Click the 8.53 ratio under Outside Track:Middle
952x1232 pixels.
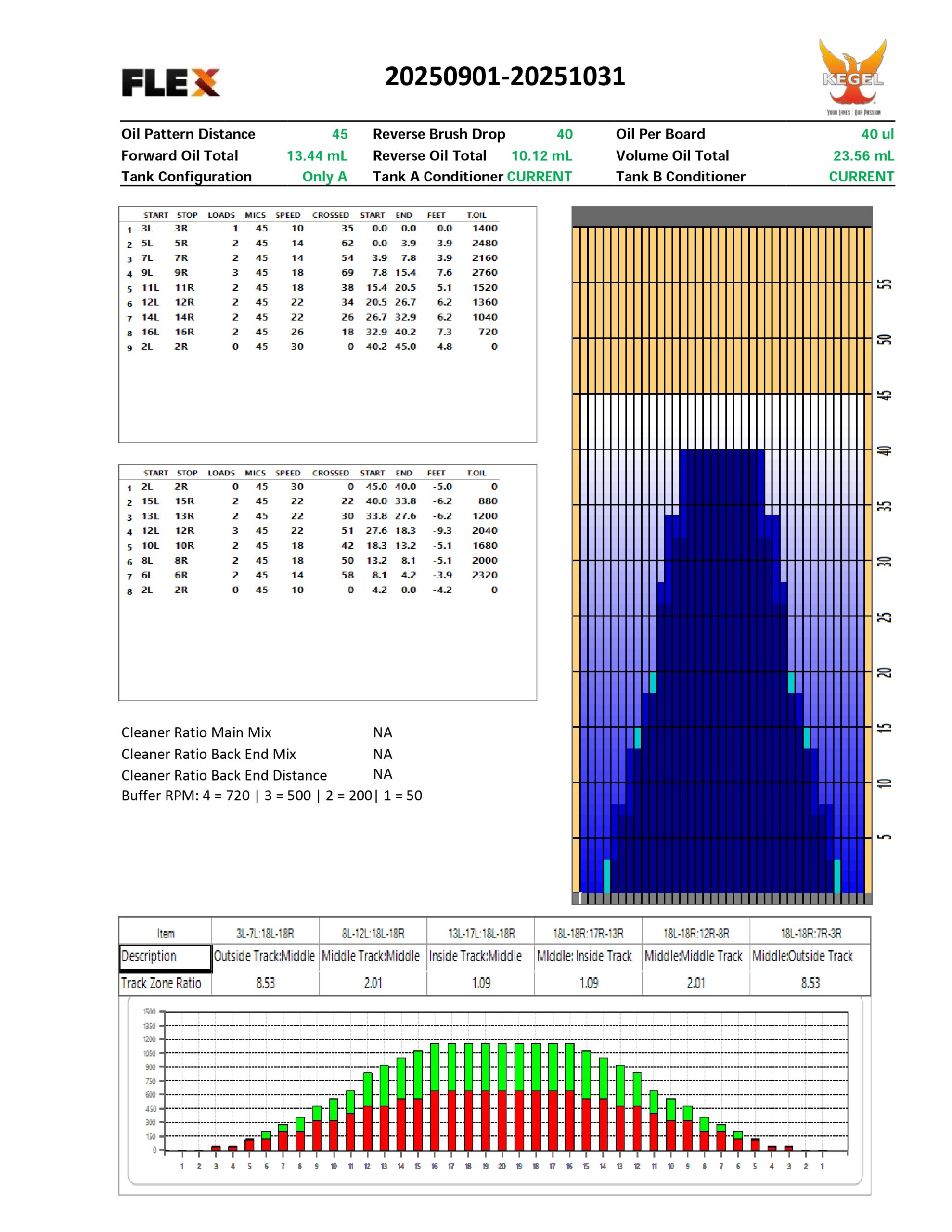coord(265,983)
